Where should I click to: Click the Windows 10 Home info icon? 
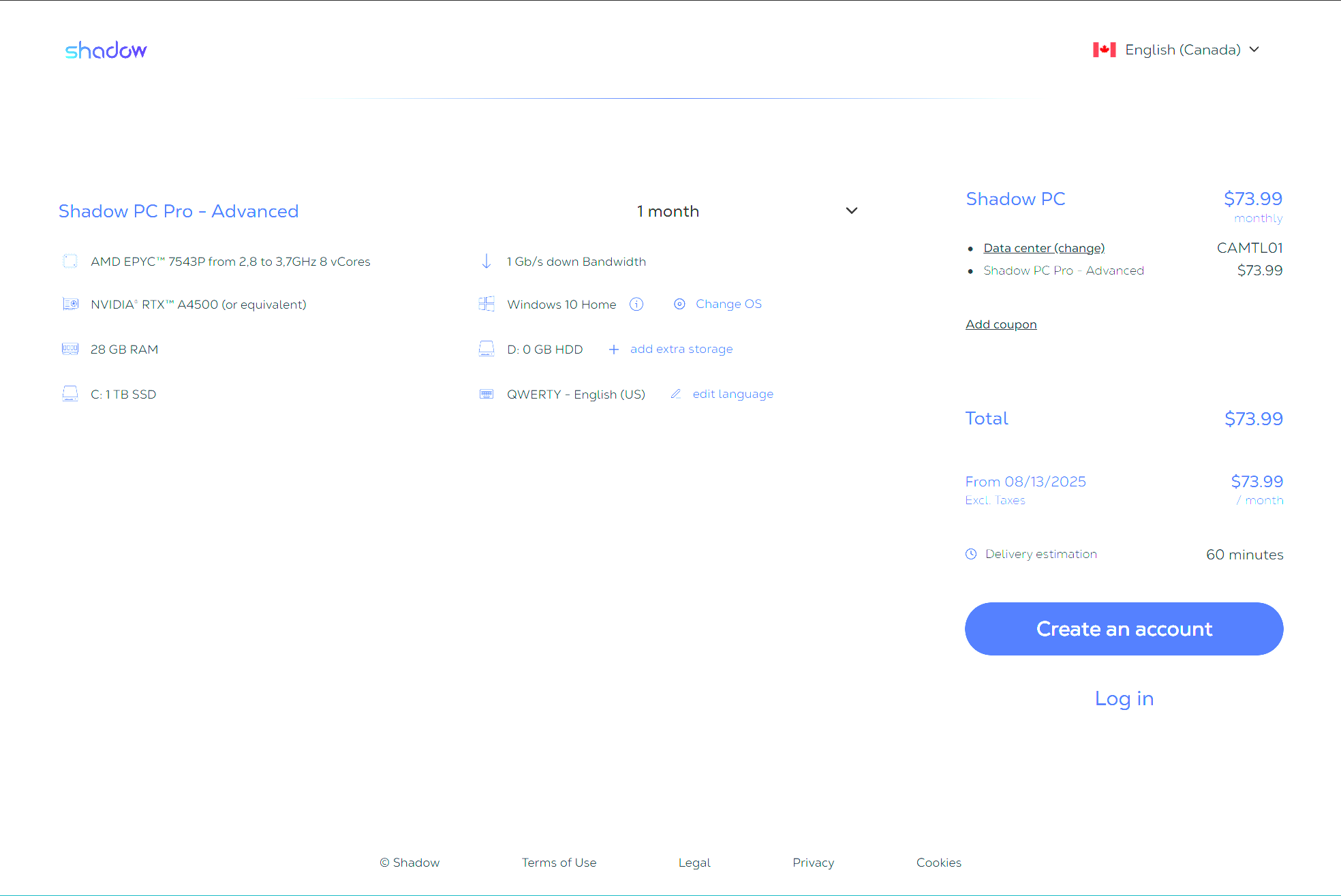pos(636,305)
